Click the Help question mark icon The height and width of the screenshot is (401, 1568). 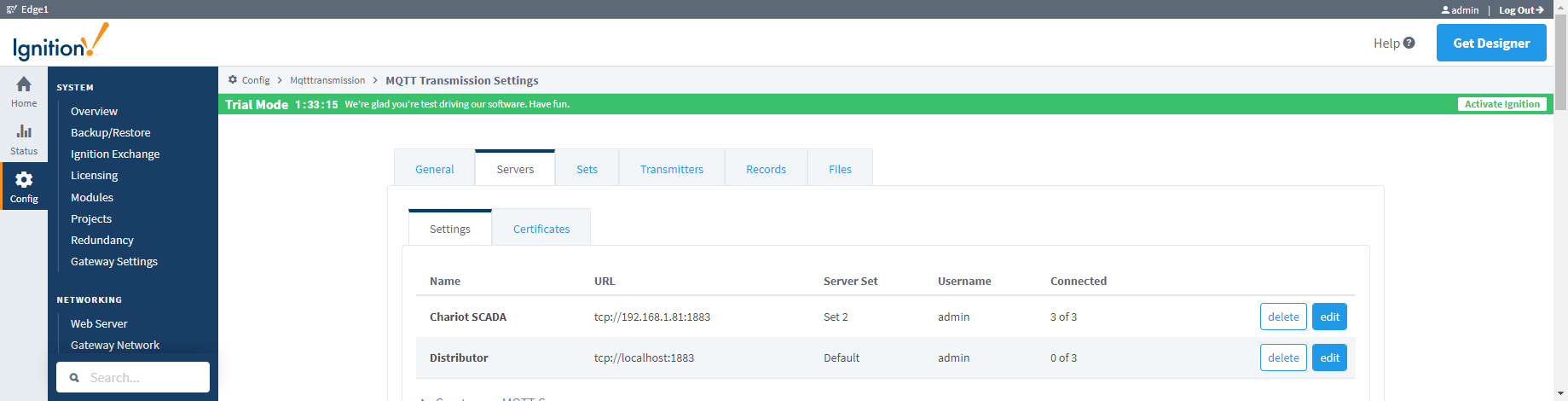[1409, 43]
